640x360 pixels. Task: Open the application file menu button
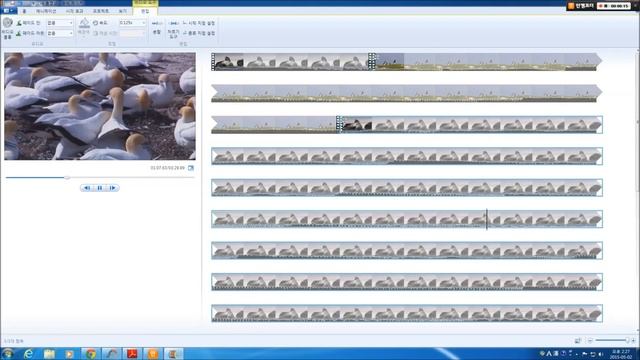pos(9,11)
